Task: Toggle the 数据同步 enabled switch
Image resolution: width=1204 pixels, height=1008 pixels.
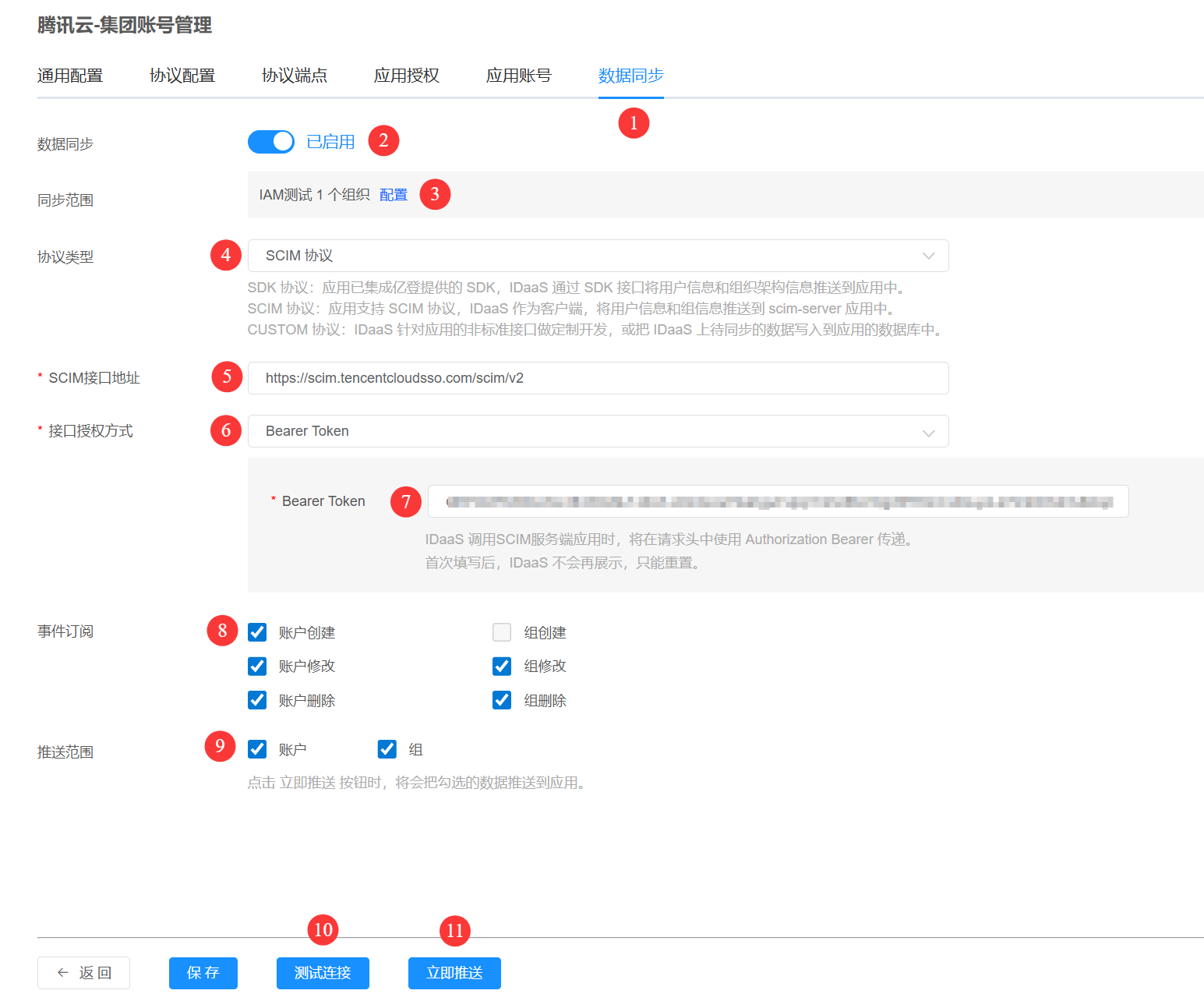Action: [270, 142]
